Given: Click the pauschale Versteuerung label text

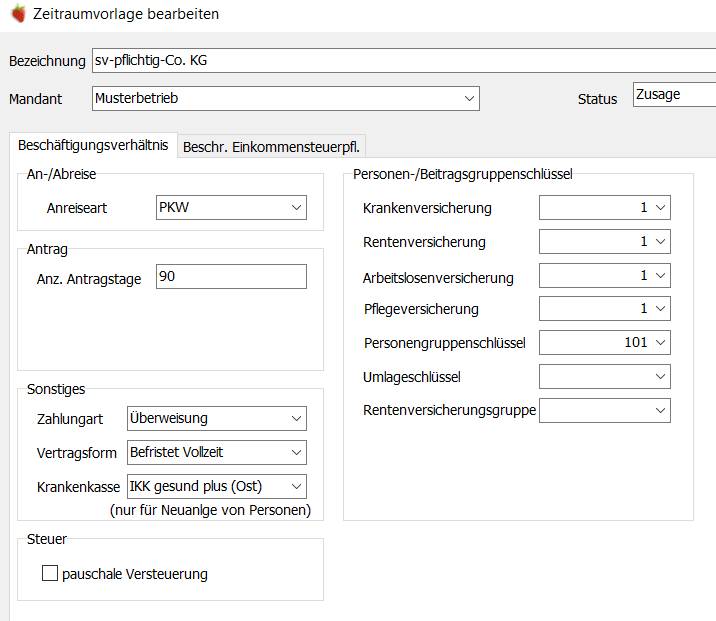Looking at the screenshot, I should click(135, 574).
